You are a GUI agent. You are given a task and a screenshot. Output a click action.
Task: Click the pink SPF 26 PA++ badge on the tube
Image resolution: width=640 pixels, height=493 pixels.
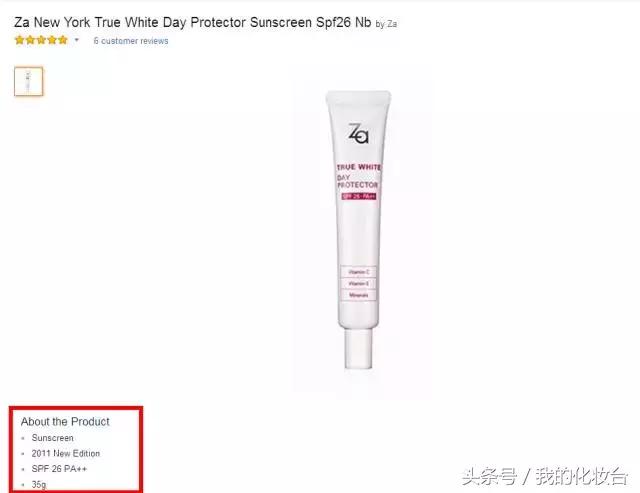[359, 196]
